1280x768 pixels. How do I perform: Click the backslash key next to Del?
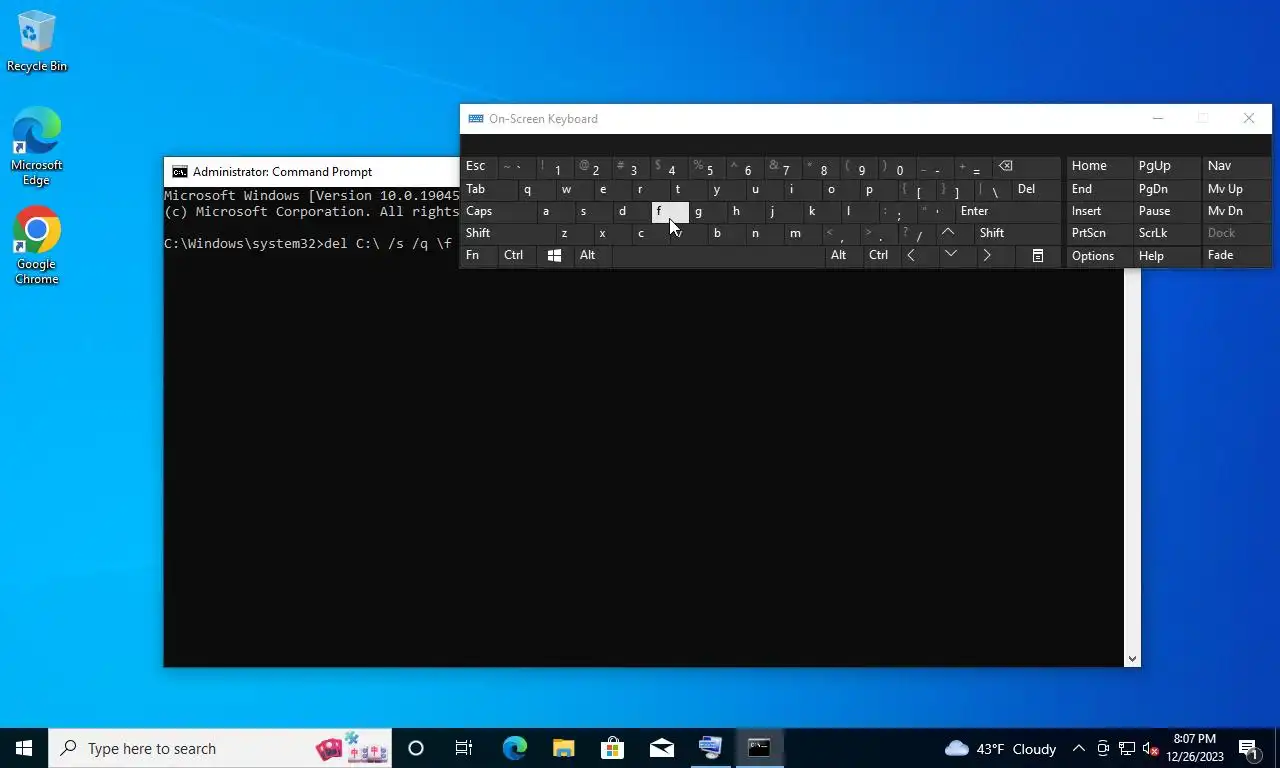[x=991, y=189]
